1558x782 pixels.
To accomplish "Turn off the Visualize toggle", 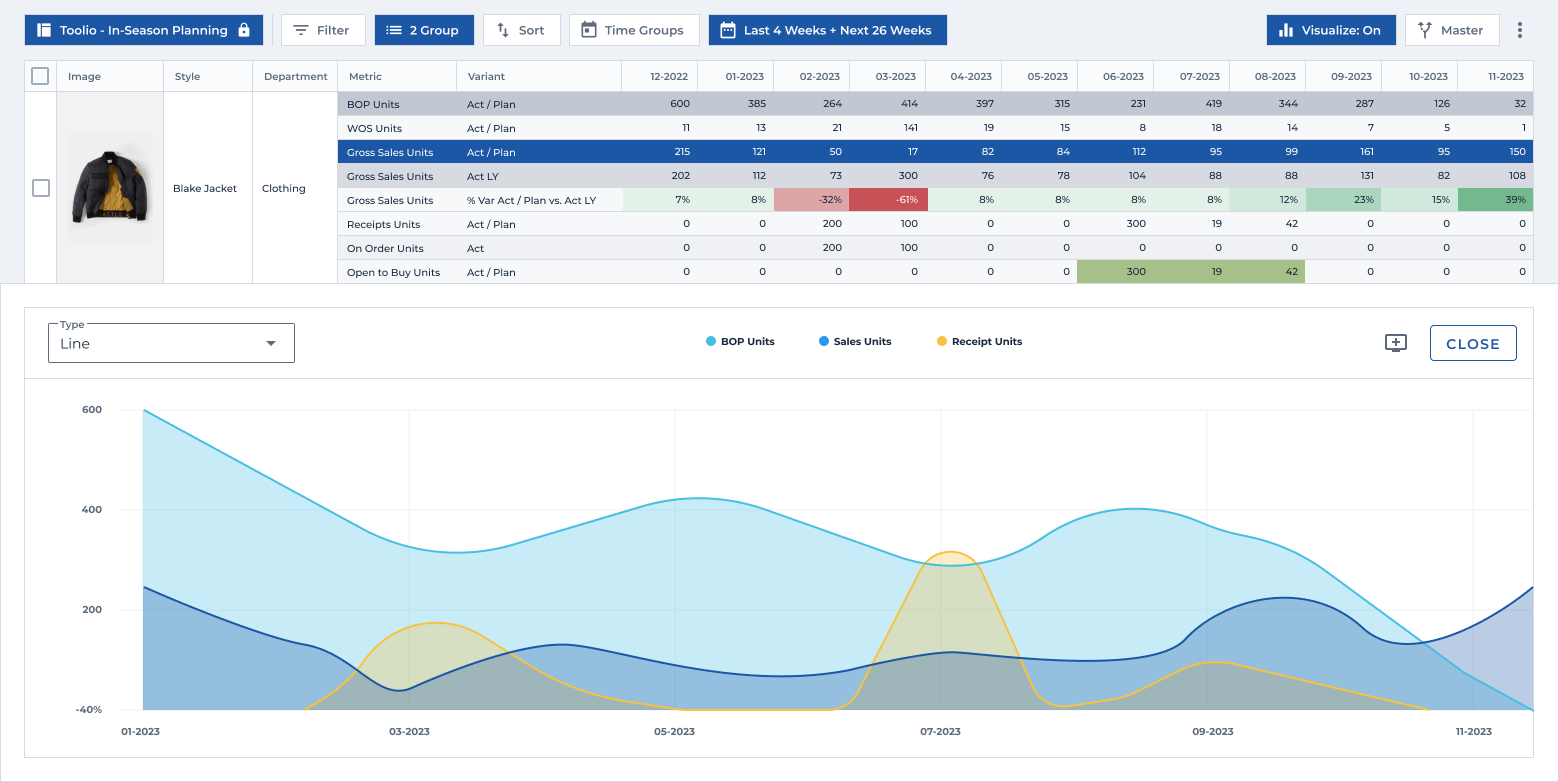I will 1330,30.
